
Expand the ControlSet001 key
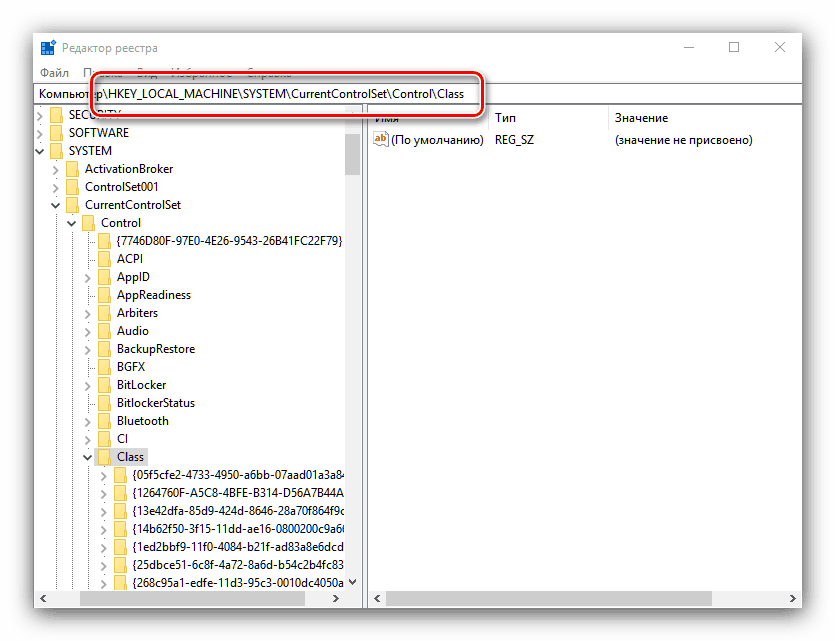click(x=56, y=187)
